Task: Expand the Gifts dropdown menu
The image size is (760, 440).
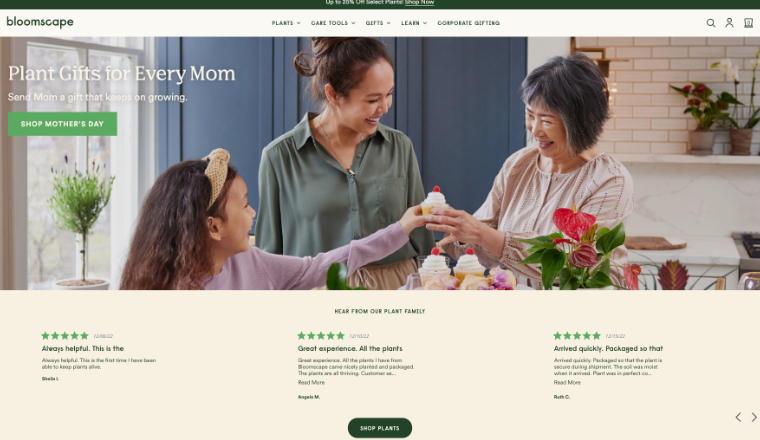Action: 378,23
